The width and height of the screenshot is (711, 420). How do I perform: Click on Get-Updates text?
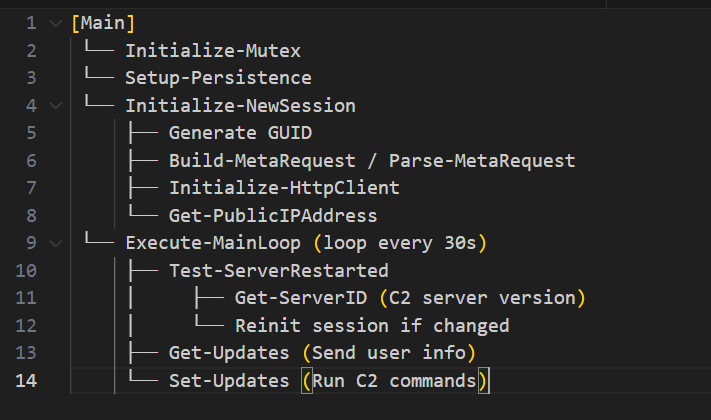click(229, 353)
